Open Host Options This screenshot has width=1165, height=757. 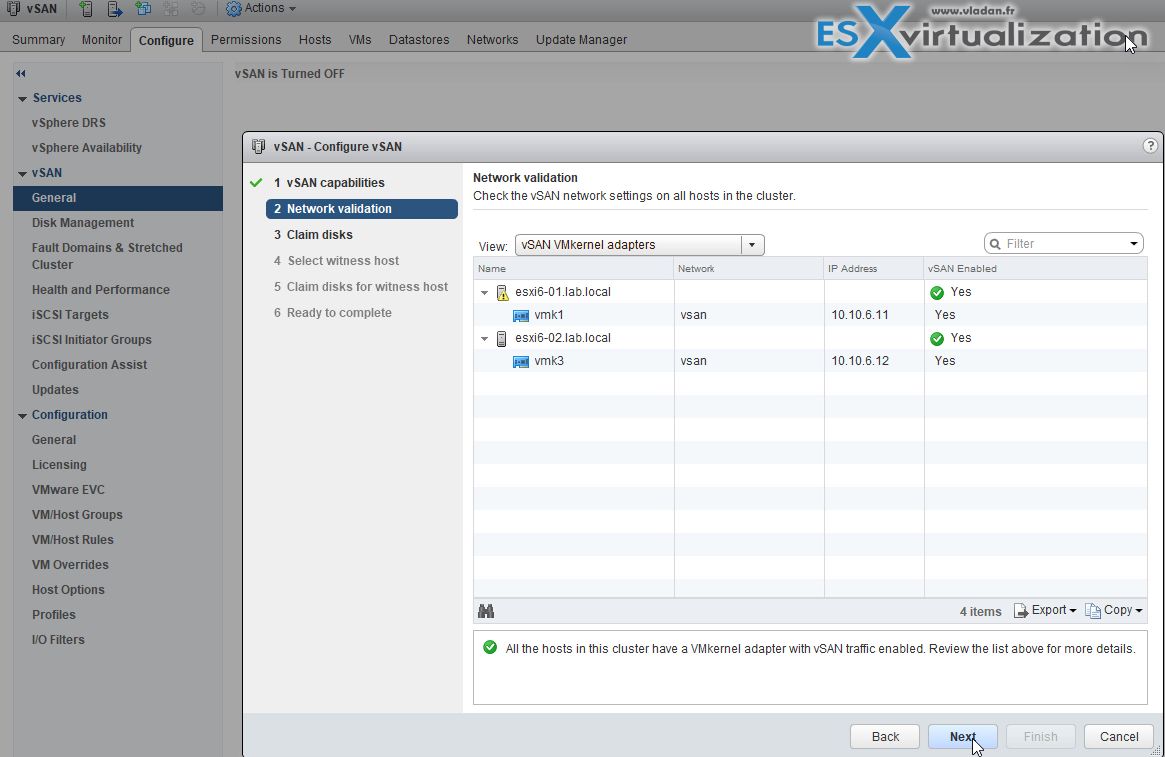click(68, 590)
